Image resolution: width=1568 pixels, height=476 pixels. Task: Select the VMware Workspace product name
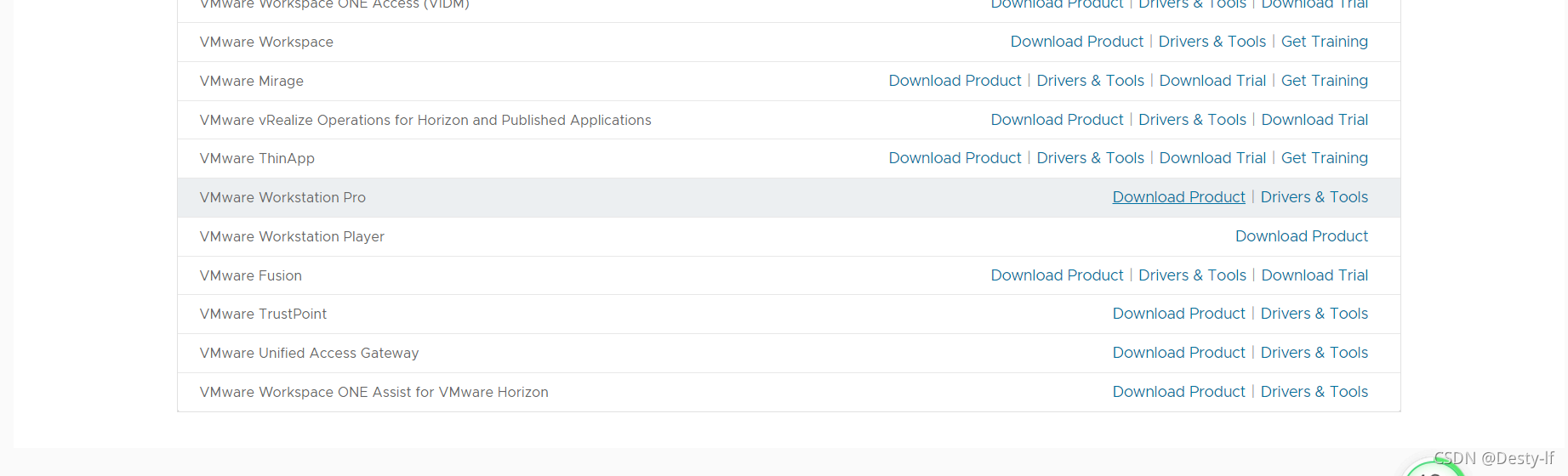click(x=266, y=42)
